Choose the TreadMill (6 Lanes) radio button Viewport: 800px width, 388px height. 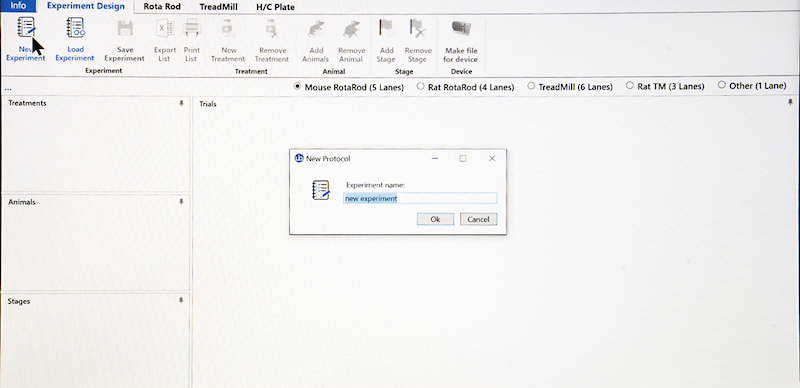tap(570, 87)
